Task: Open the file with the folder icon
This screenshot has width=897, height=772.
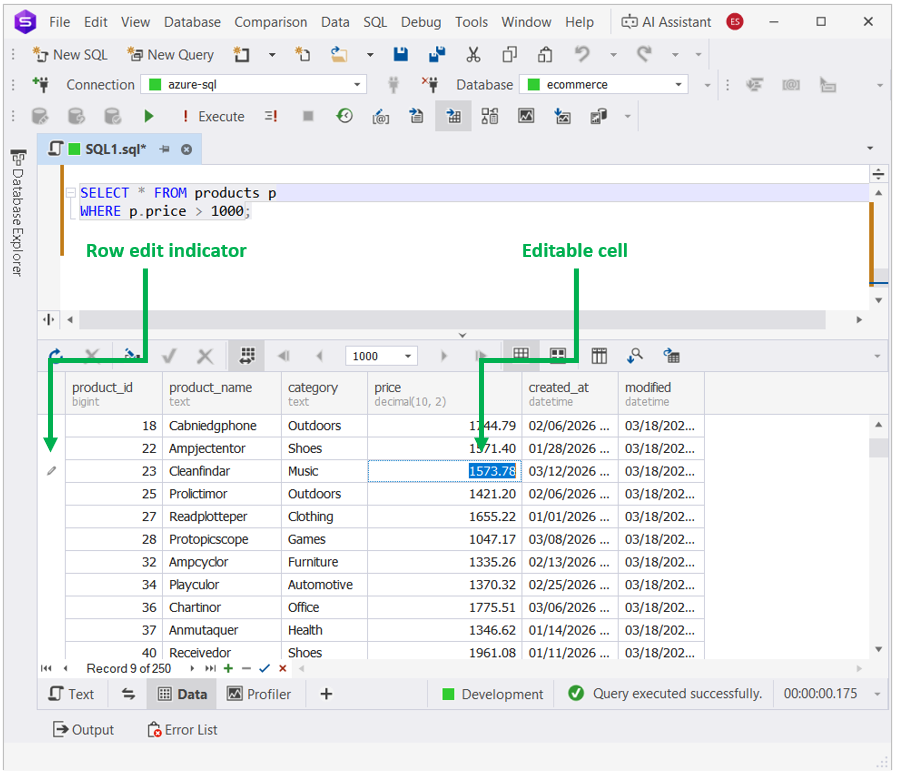Action: (x=339, y=55)
